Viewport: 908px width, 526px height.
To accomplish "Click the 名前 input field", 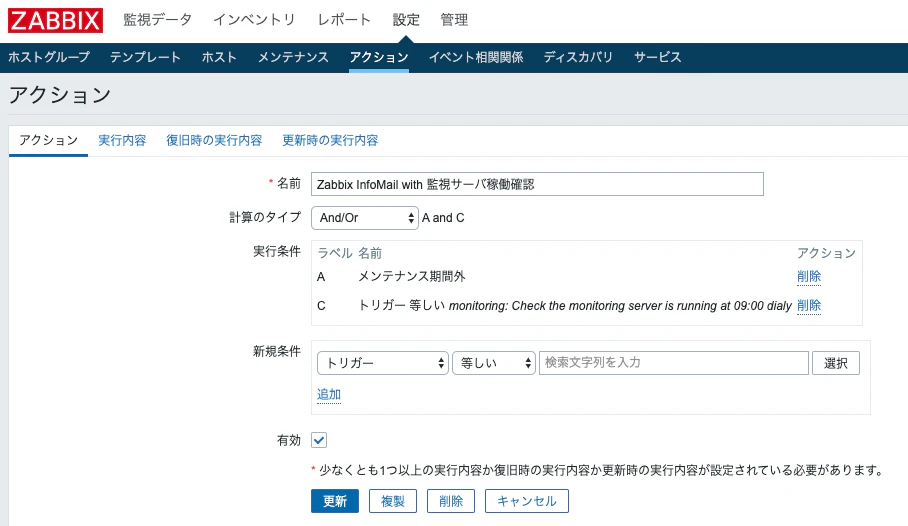I will click(537, 184).
